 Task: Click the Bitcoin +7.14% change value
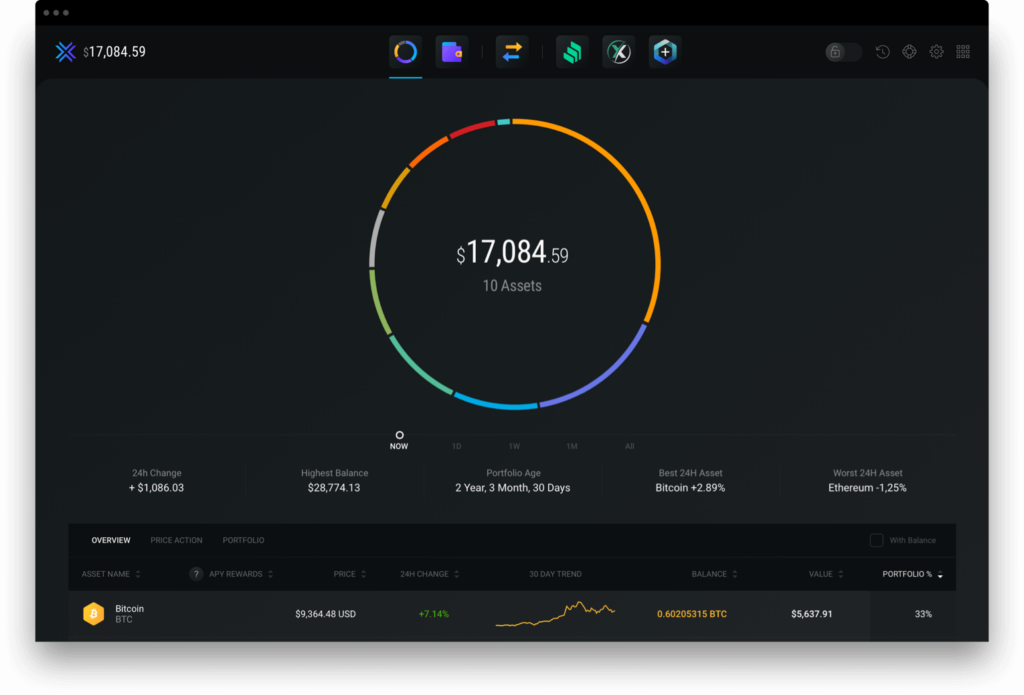[434, 613]
